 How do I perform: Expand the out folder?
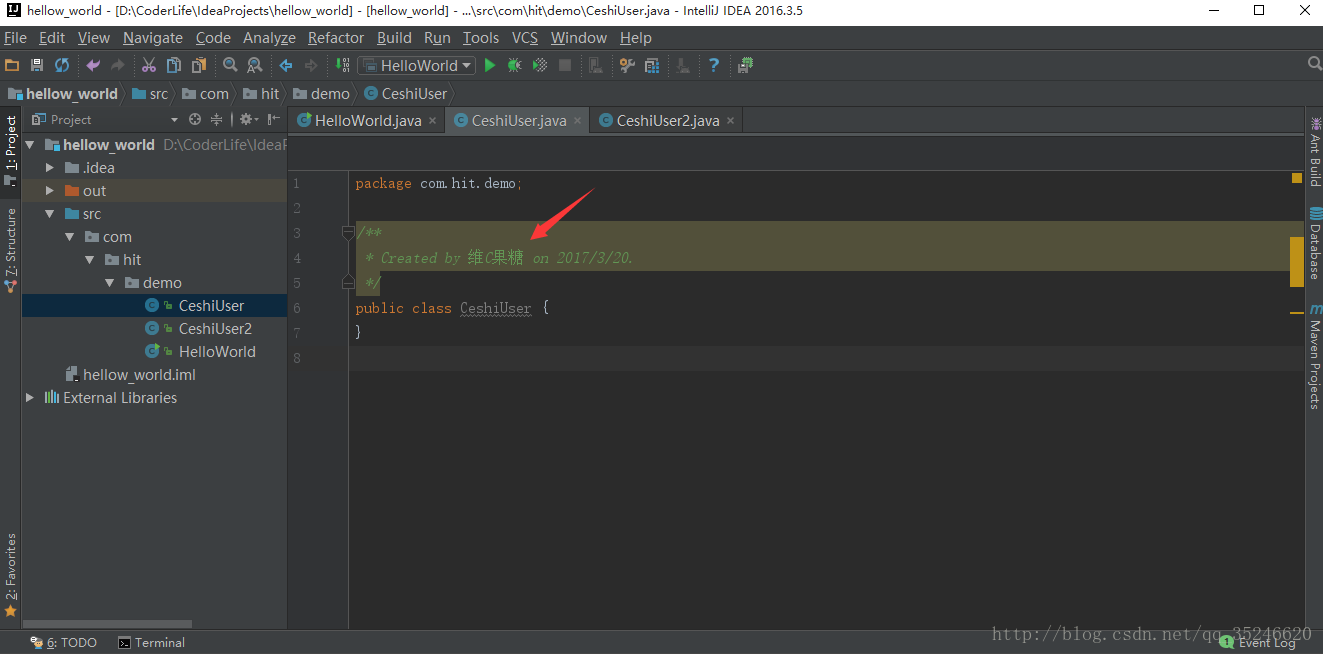pyautogui.click(x=50, y=191)
